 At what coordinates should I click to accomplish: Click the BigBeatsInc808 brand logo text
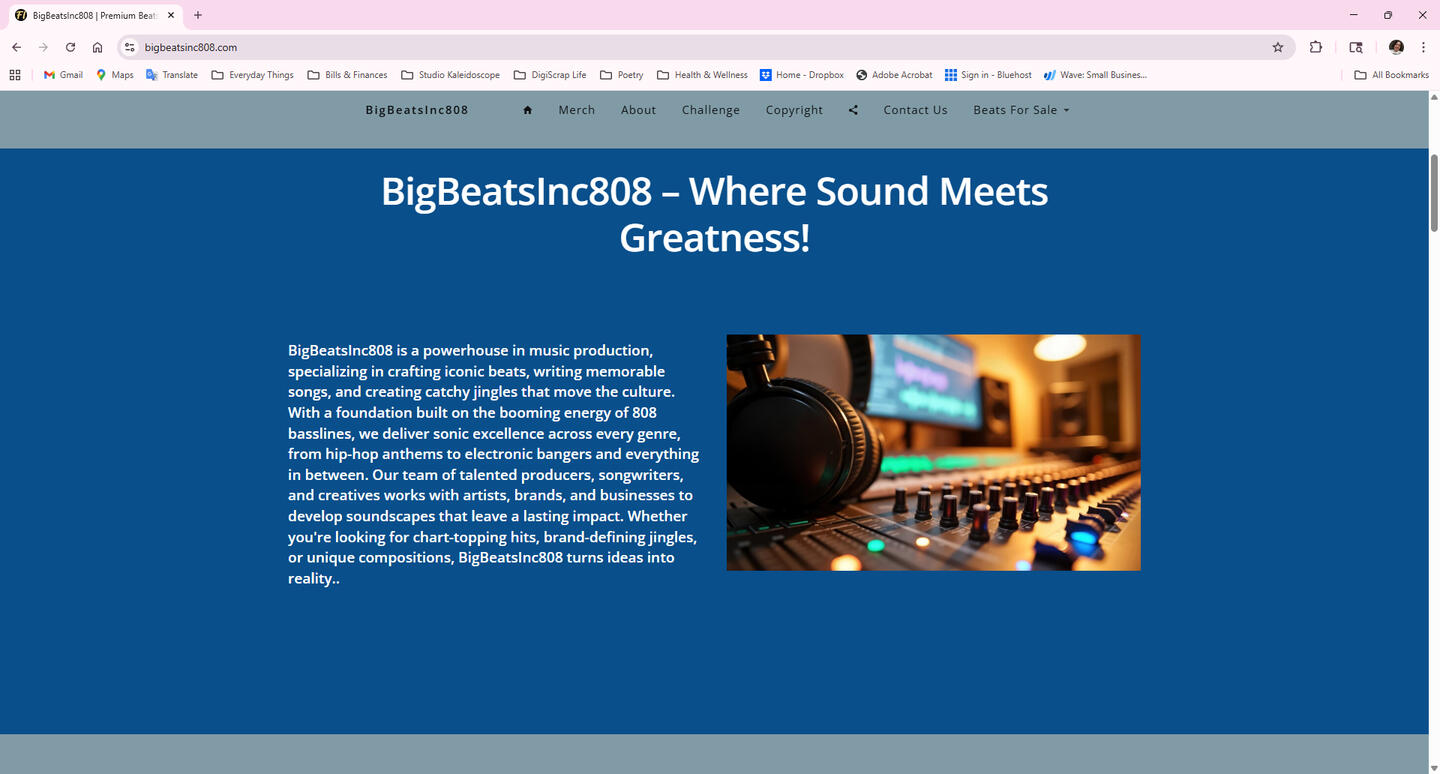click(x=417, y=110)
